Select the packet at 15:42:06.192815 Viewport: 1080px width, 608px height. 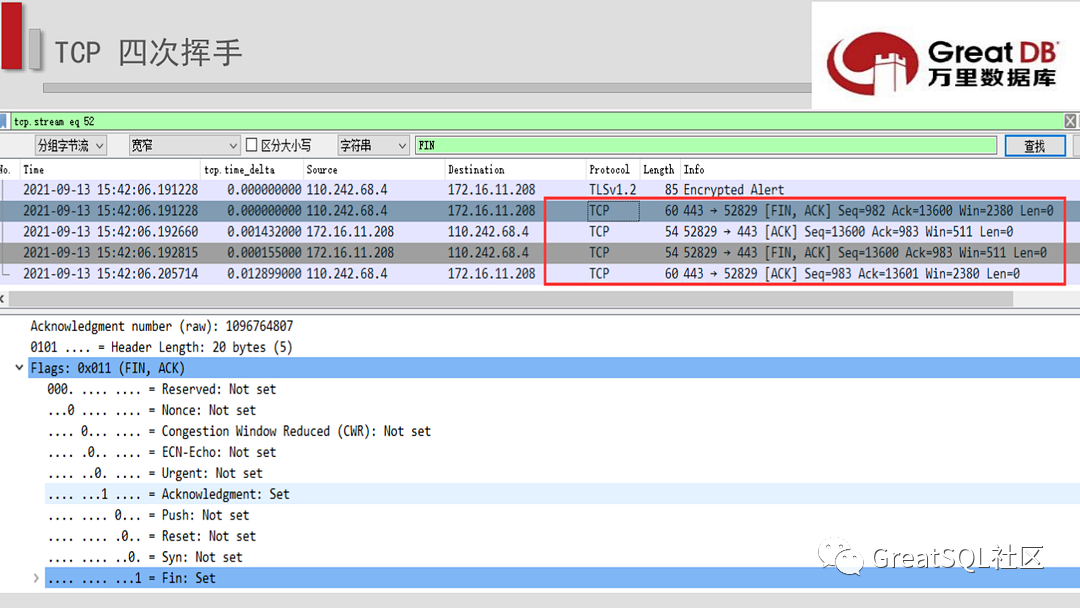[x=540, y=253]
